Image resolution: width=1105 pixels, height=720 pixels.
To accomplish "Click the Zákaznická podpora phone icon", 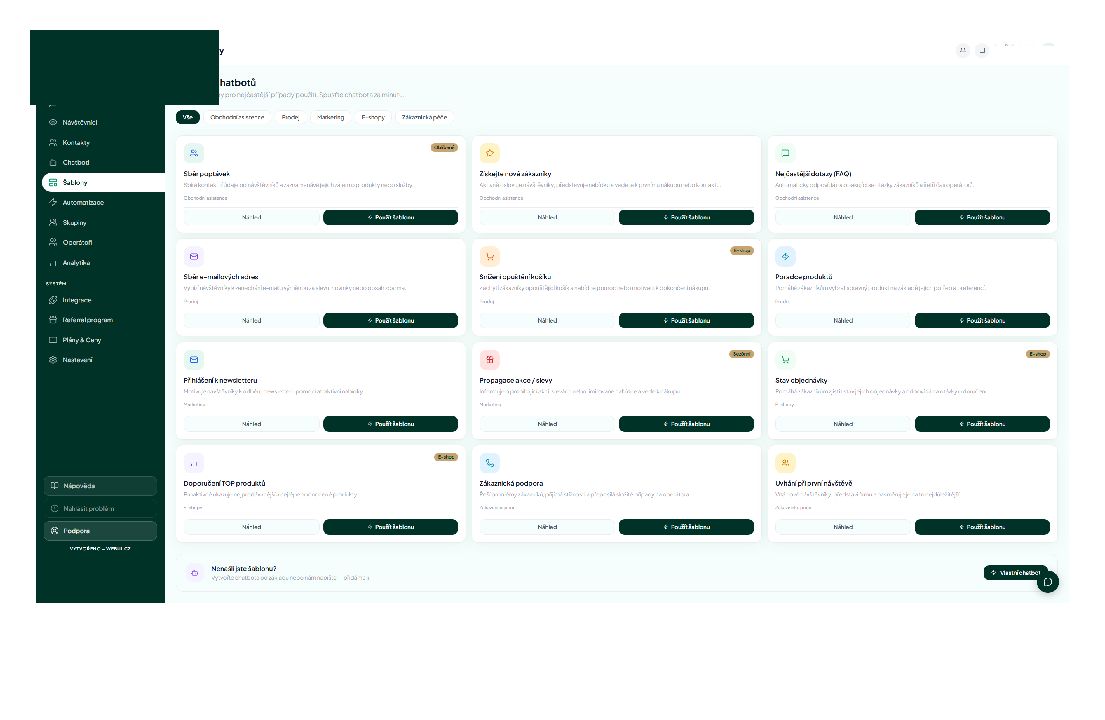I will pyautogui.click(x=490, y=463).
